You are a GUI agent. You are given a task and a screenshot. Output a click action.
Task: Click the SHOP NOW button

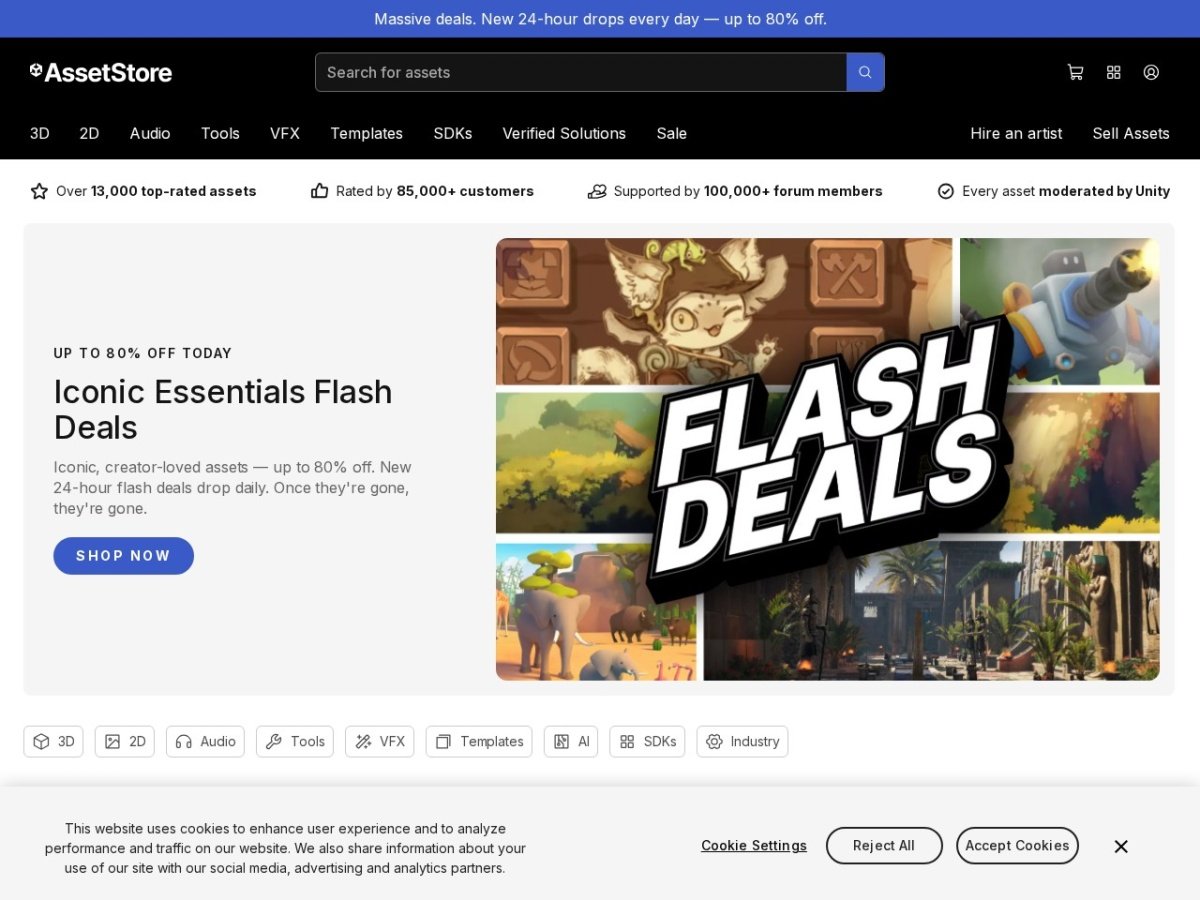(123, 556)
